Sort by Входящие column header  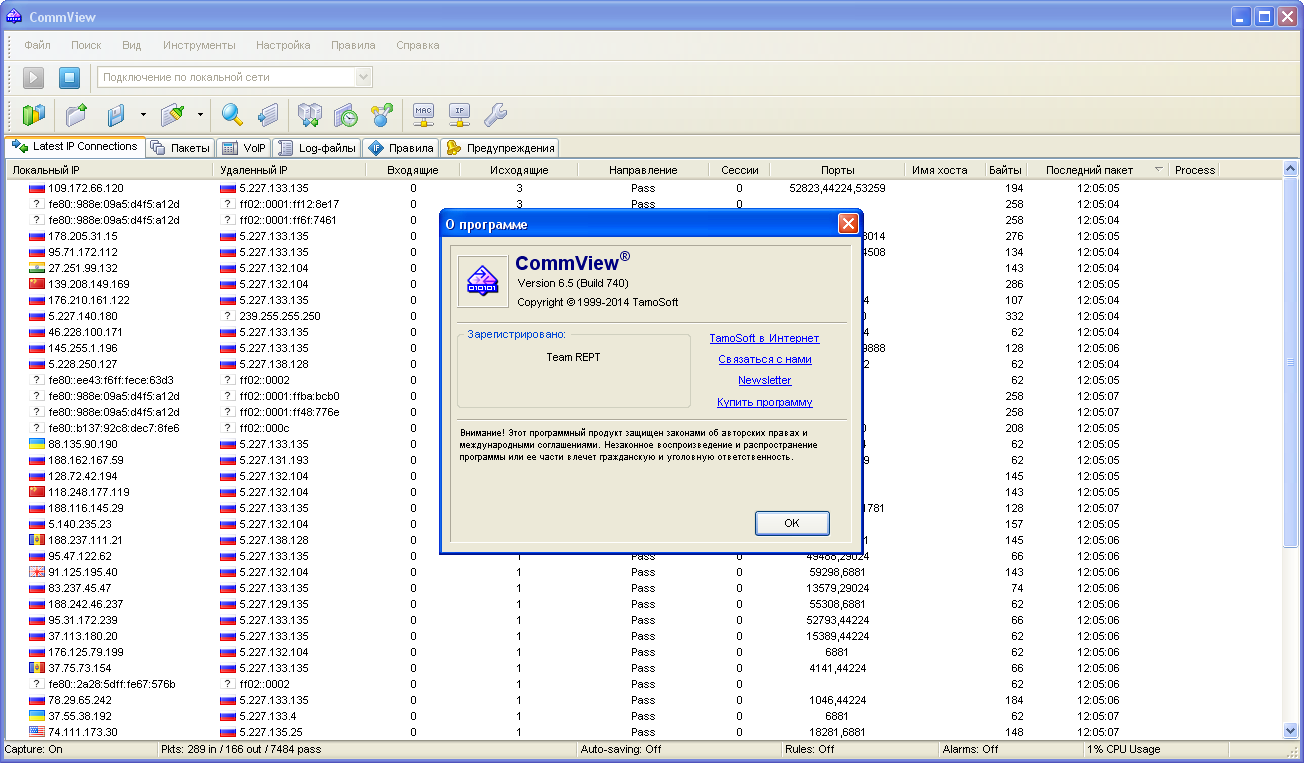413,170
